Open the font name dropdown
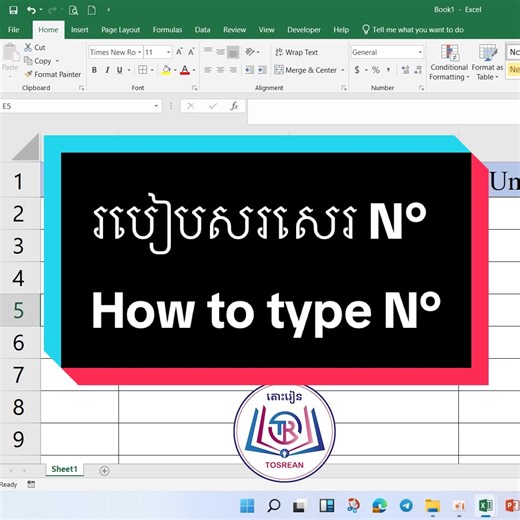Viewport: 520px width, 520px height. point(140,52)
